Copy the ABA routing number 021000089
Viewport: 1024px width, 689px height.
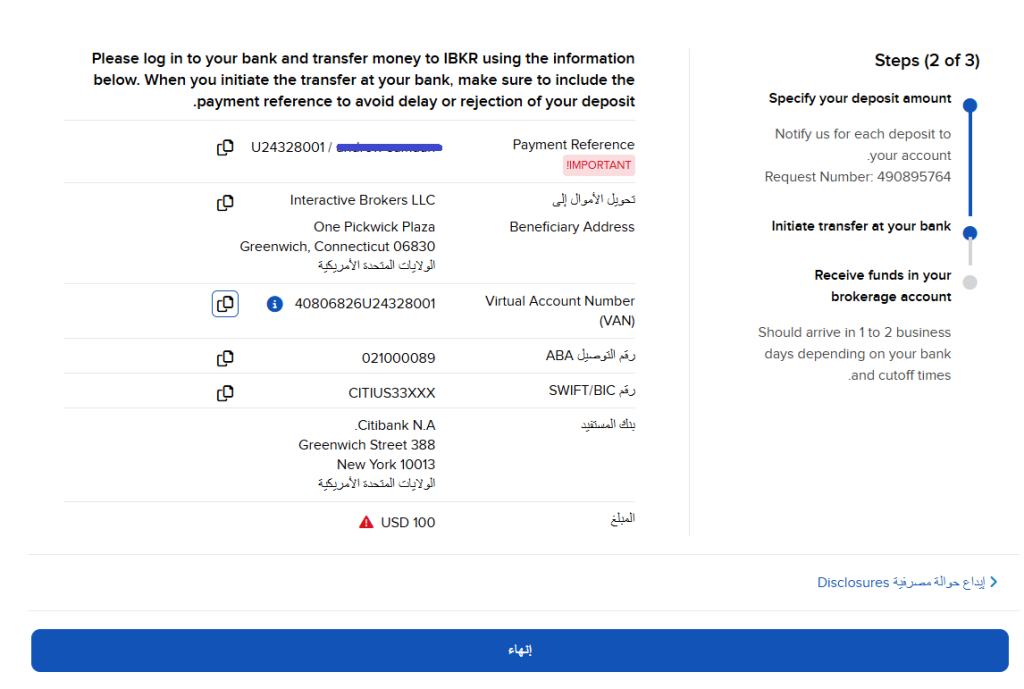point(225,358)
